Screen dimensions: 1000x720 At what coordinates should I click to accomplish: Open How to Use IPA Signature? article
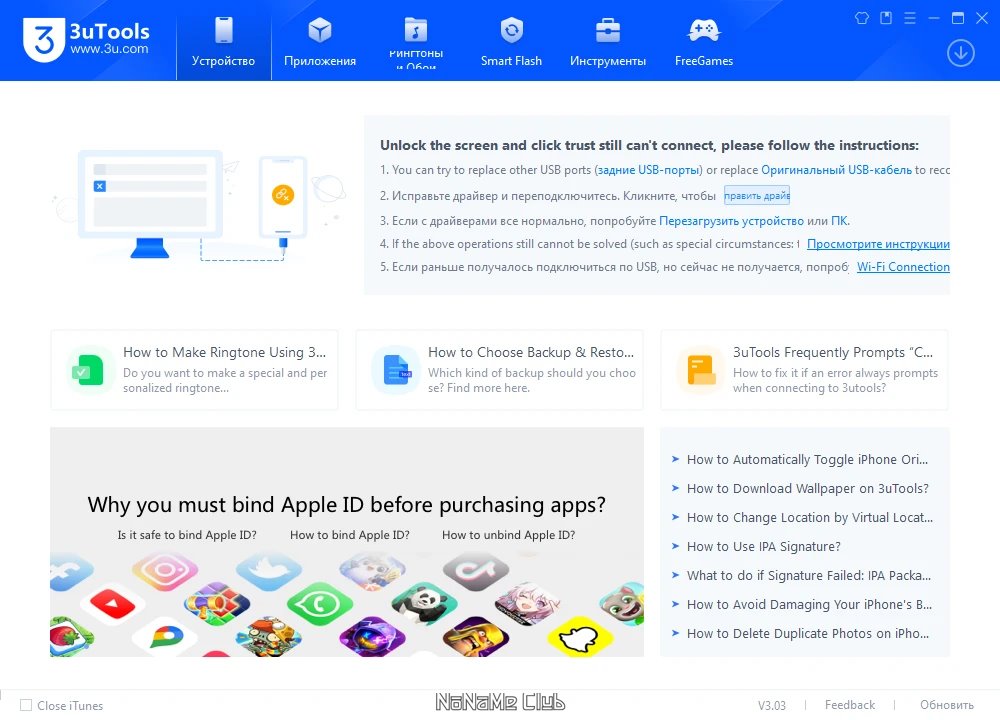pyautogui.click(x=763, y=547)
